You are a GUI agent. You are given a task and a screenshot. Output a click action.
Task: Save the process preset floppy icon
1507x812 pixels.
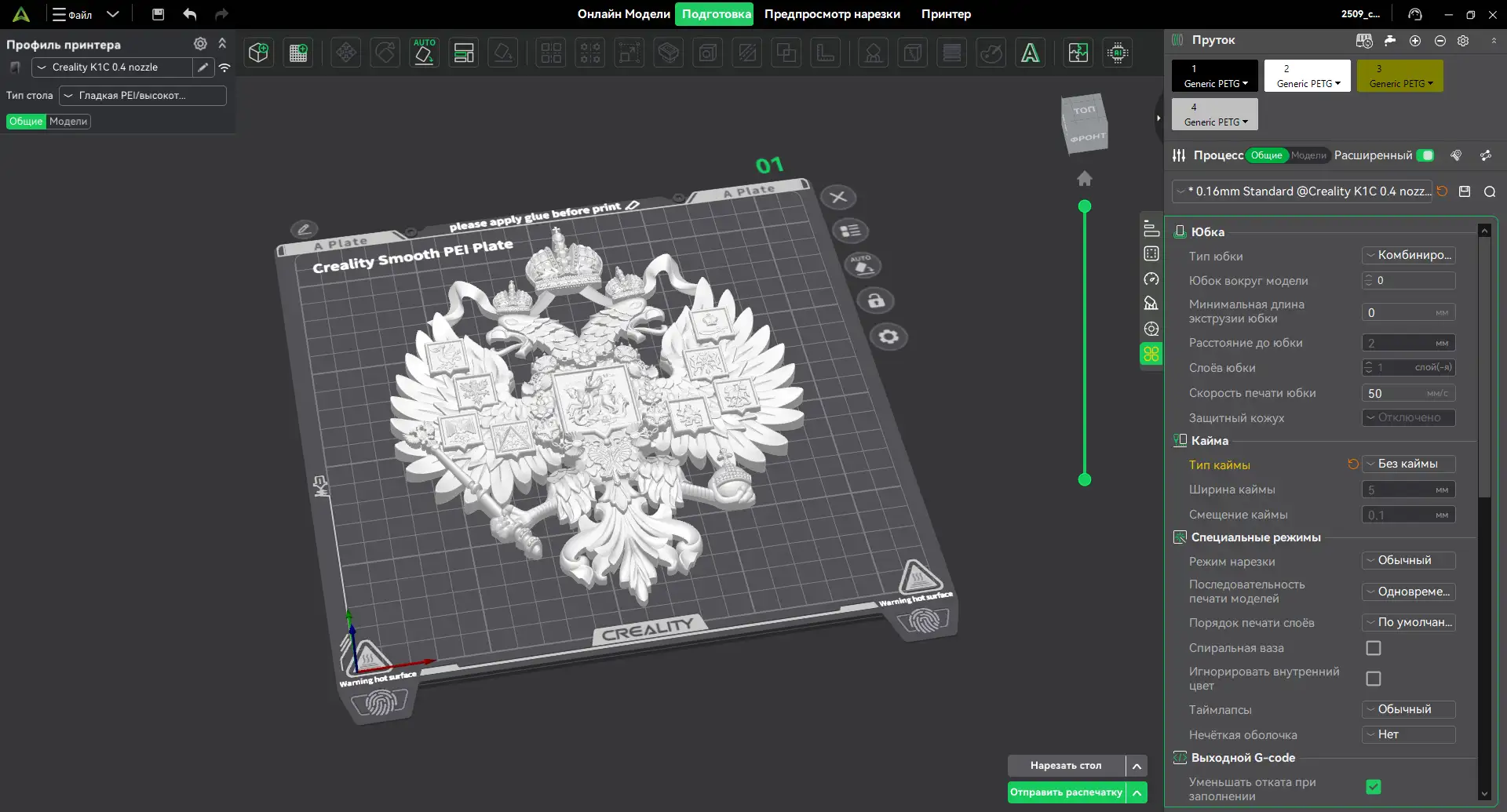[x=1465, y=191]
